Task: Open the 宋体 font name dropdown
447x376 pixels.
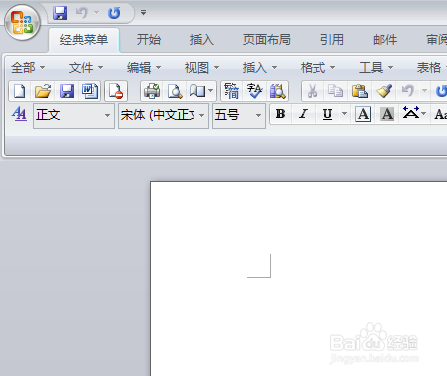Action: click(163, 115)
